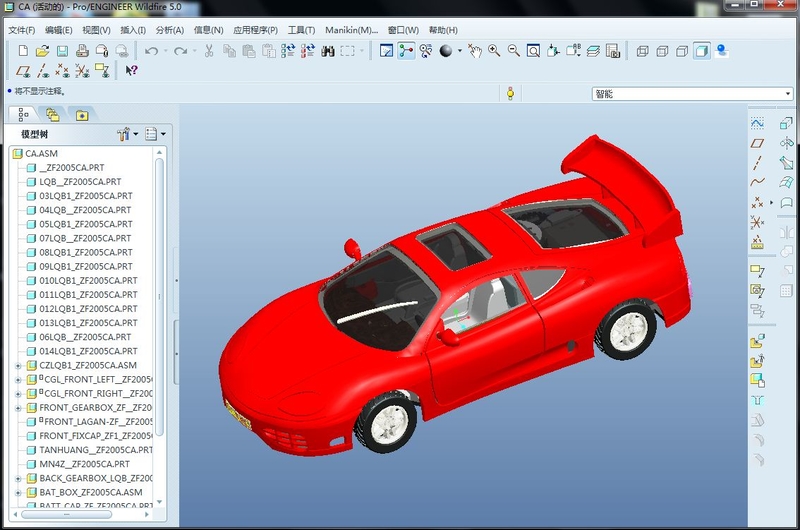Create a new file with the New icon

coord(23,51)
